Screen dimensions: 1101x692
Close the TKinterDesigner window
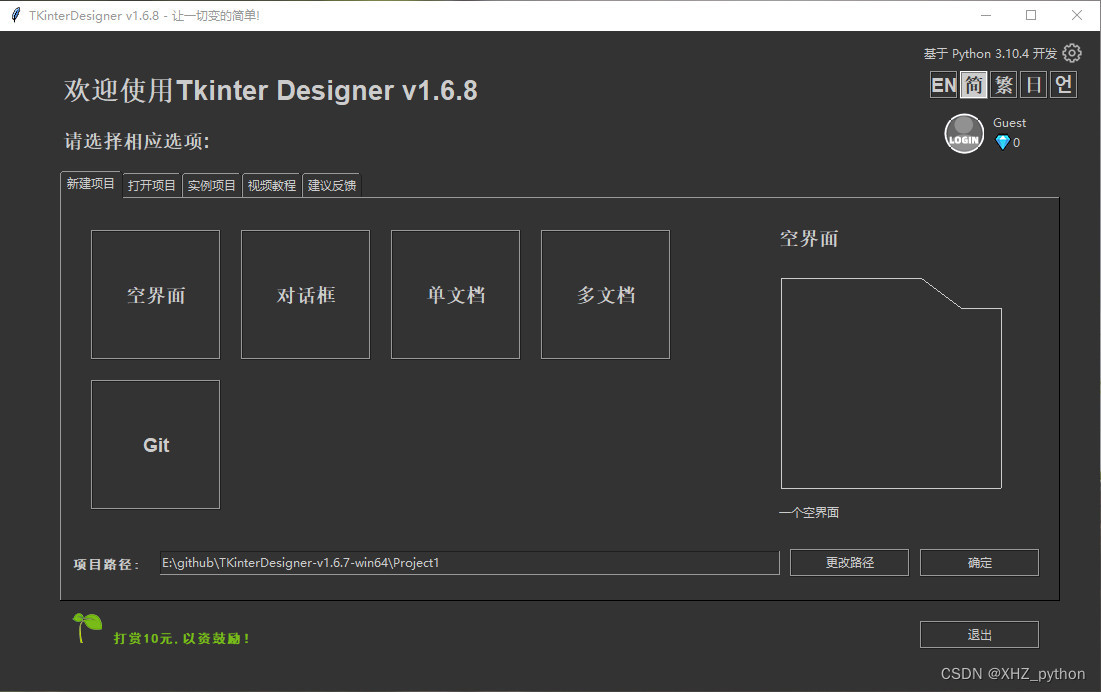click(x=1076, y=15)
